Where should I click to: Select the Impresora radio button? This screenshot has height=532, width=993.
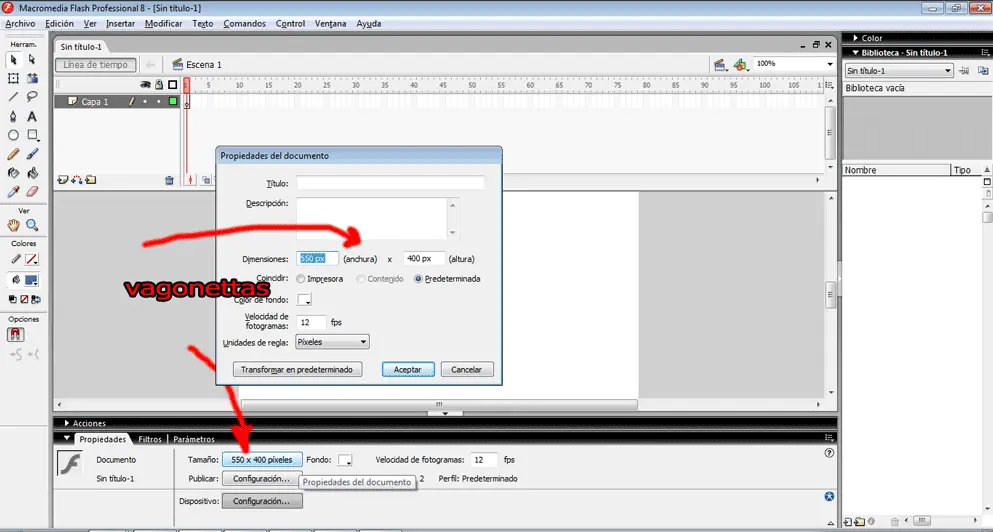[301, 279]
